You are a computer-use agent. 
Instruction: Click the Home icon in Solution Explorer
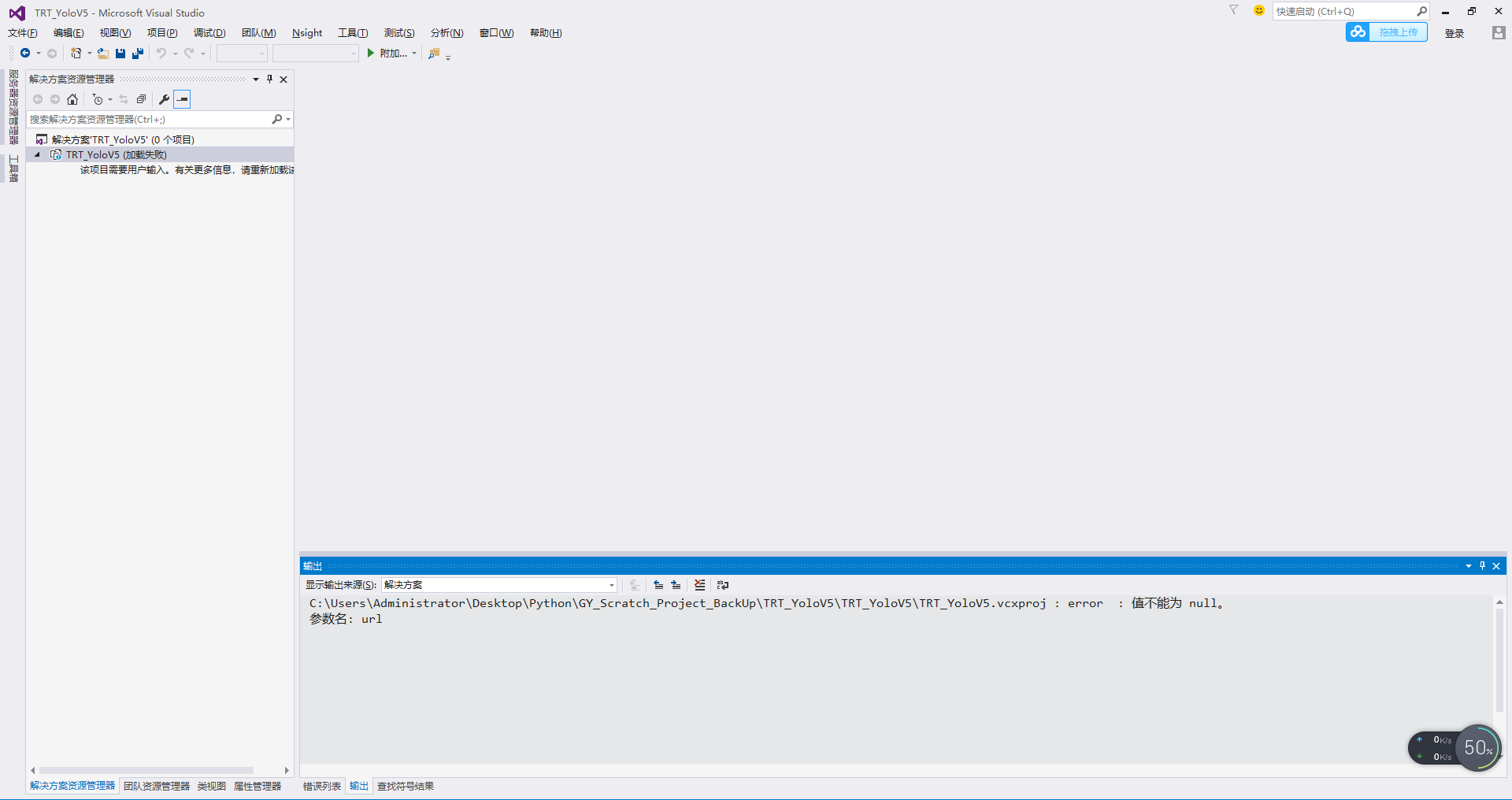72,99
